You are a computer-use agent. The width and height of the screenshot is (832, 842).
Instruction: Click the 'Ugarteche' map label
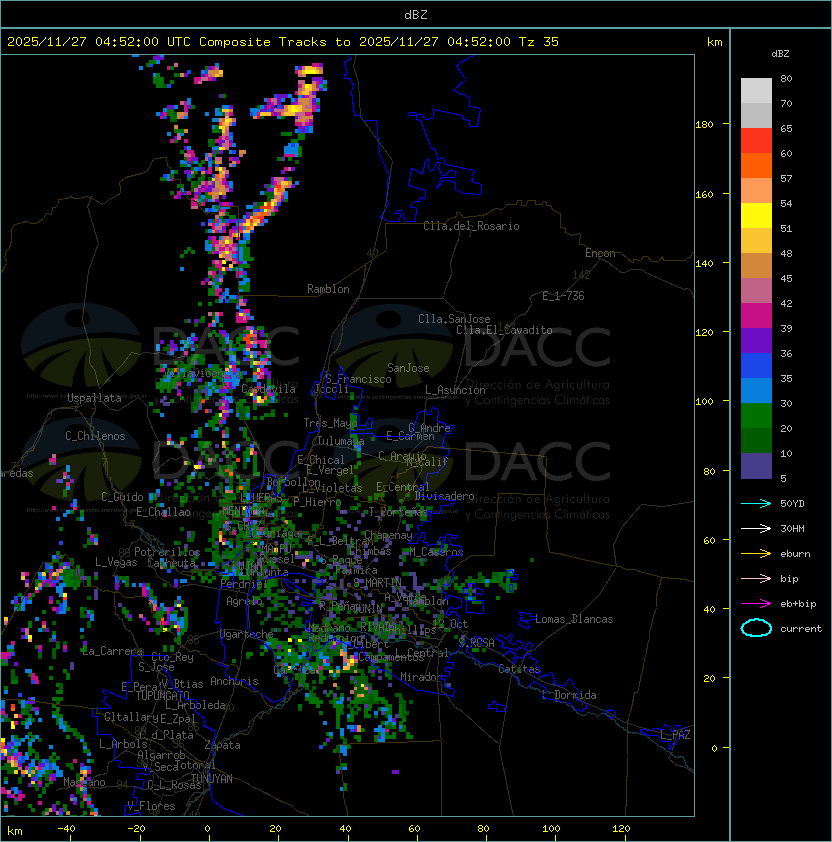click(247, 635)
